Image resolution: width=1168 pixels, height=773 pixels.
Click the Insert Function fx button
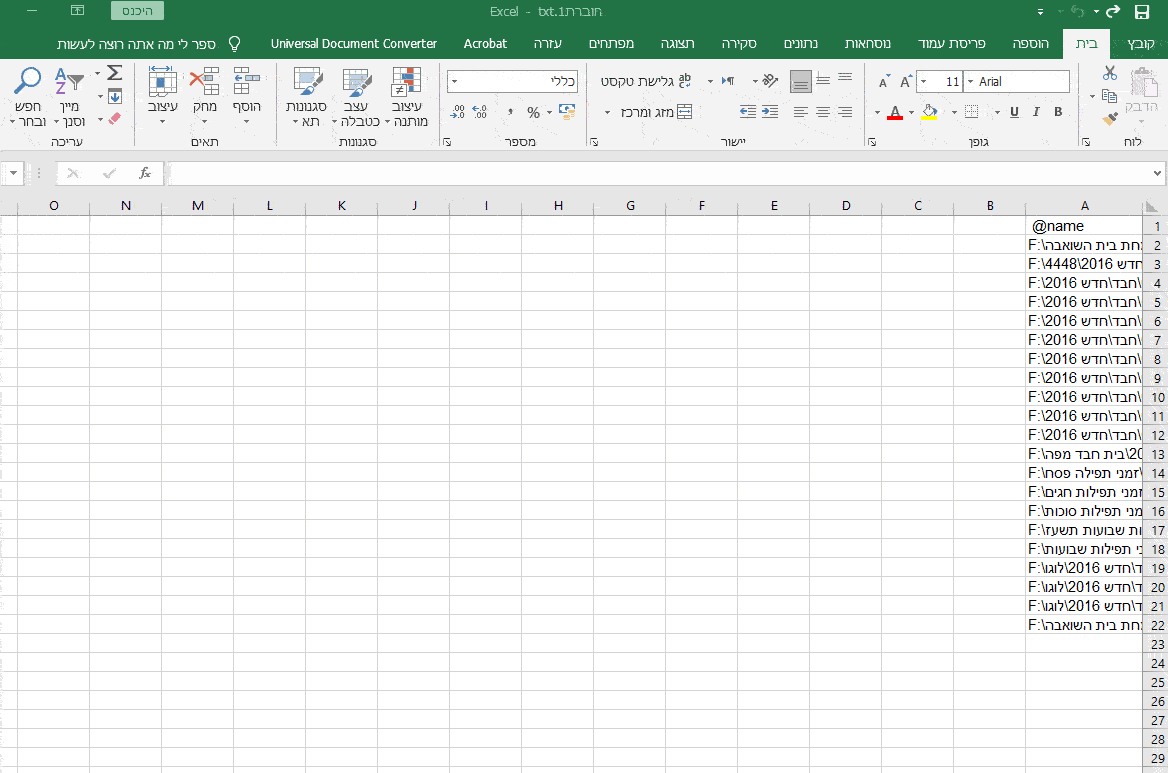coord(145,173)
